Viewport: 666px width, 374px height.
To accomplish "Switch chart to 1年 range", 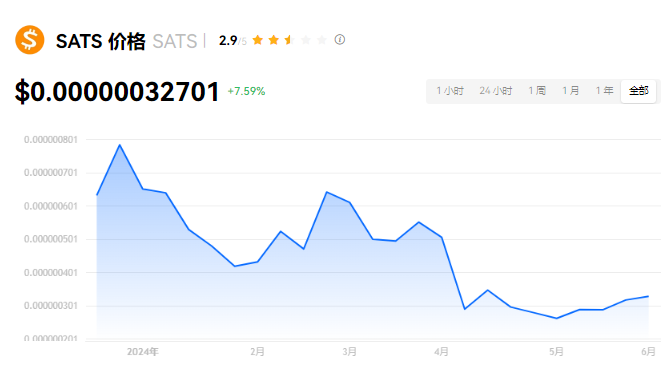I will point(604,91).
